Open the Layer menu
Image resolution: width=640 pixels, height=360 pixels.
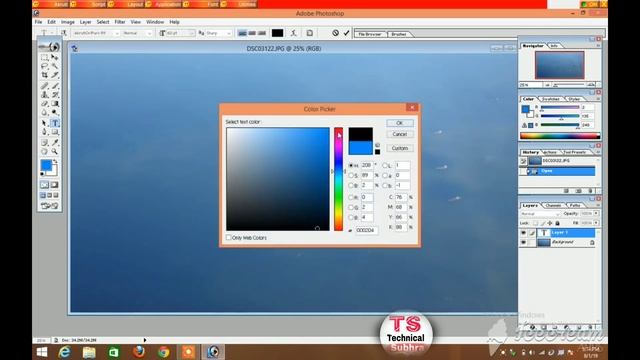[x=85, y=22]
